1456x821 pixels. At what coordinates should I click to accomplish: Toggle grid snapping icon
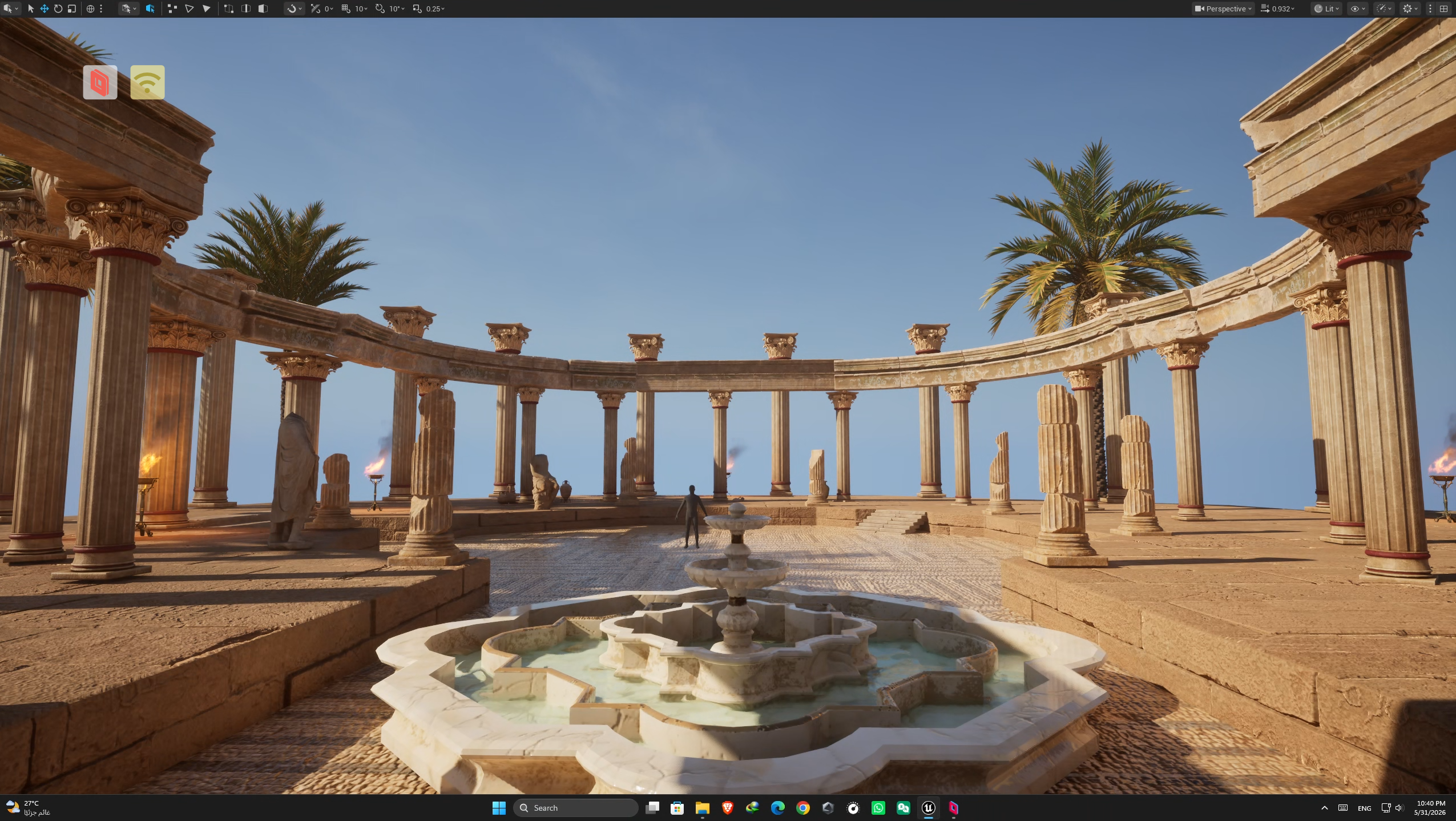[x=346, y=9]
